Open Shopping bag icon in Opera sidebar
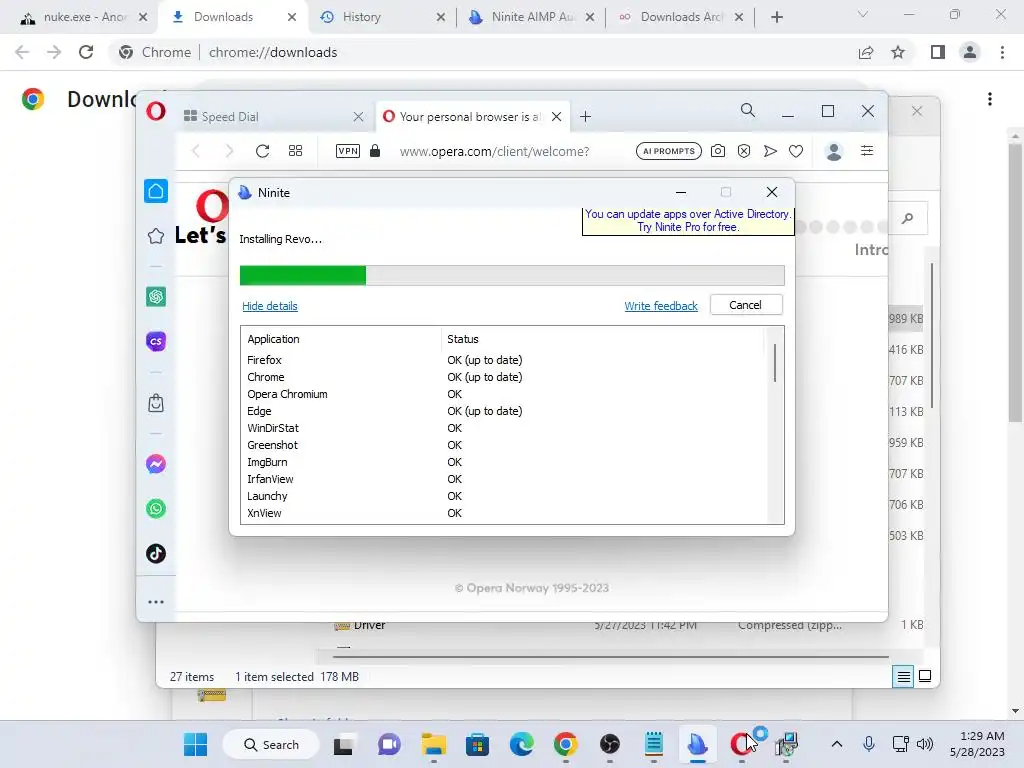The width and height of the screenshot is (1024, 768). tap(156, 403)
